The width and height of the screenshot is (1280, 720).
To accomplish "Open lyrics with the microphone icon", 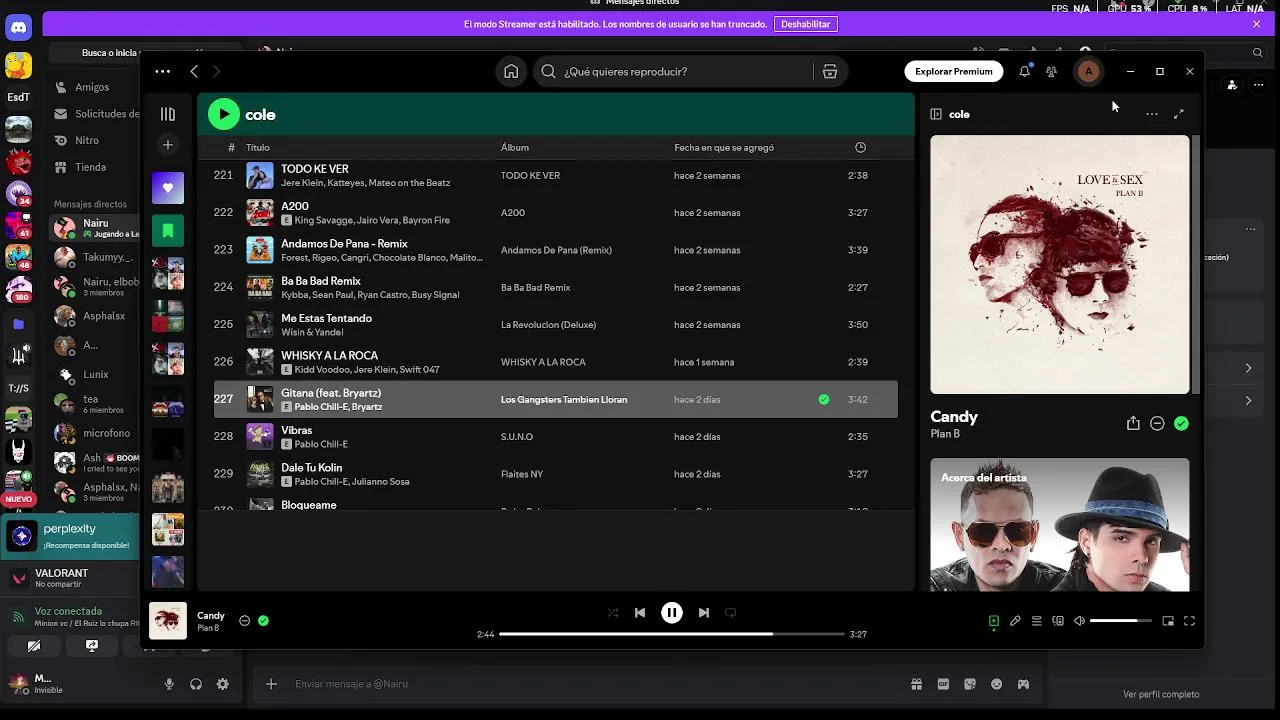I will pyautogui.click(x=1015, y=621).
